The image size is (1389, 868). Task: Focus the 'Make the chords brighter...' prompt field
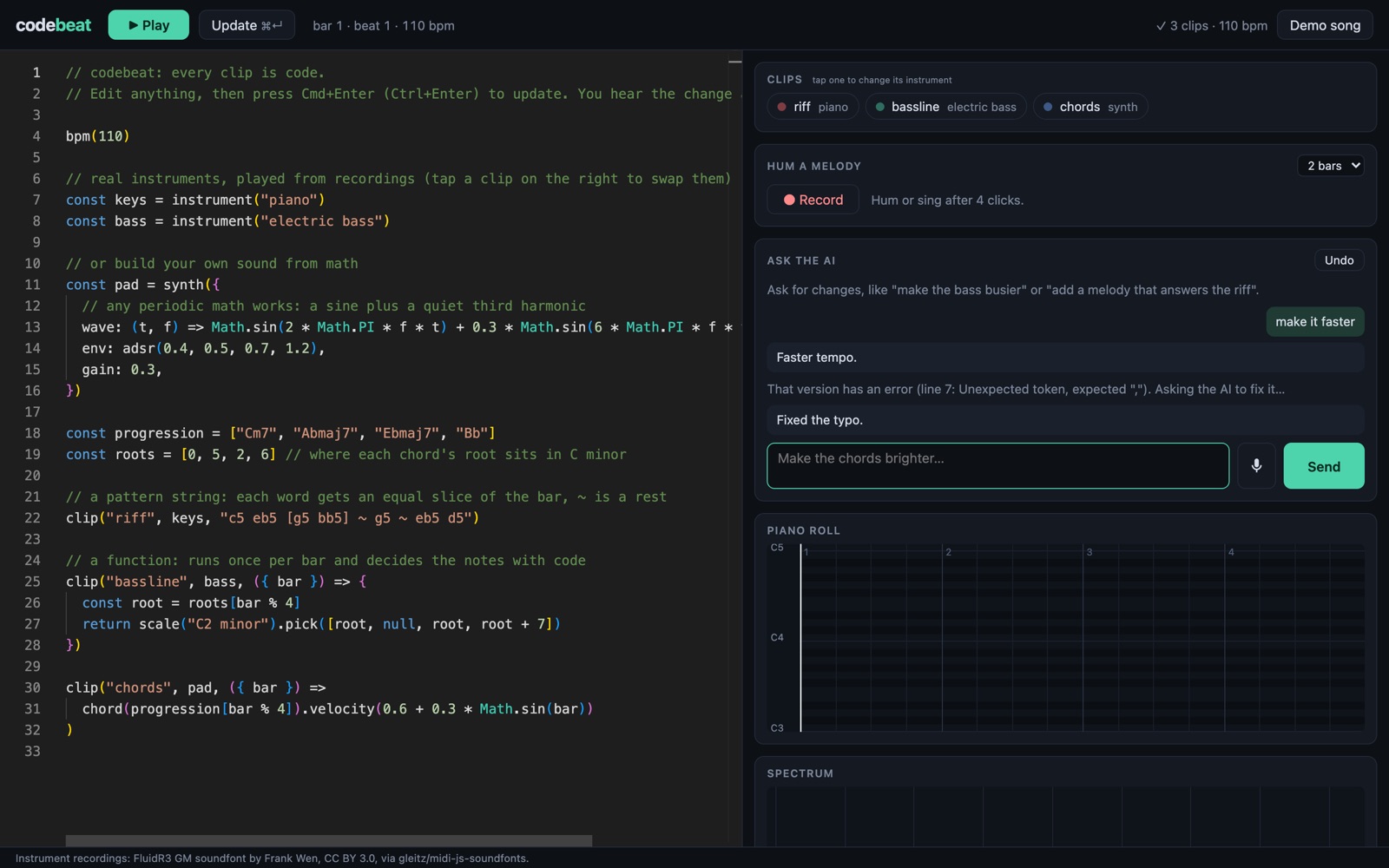pos(998,466)
